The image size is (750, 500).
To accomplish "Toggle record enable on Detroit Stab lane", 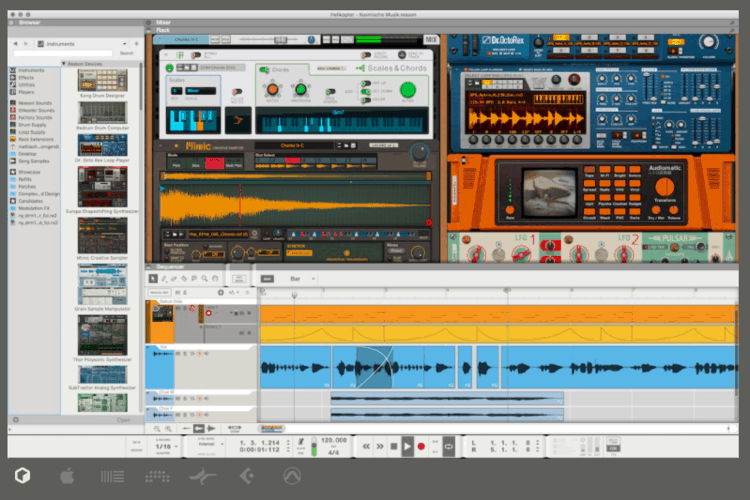I will [209, 313].
